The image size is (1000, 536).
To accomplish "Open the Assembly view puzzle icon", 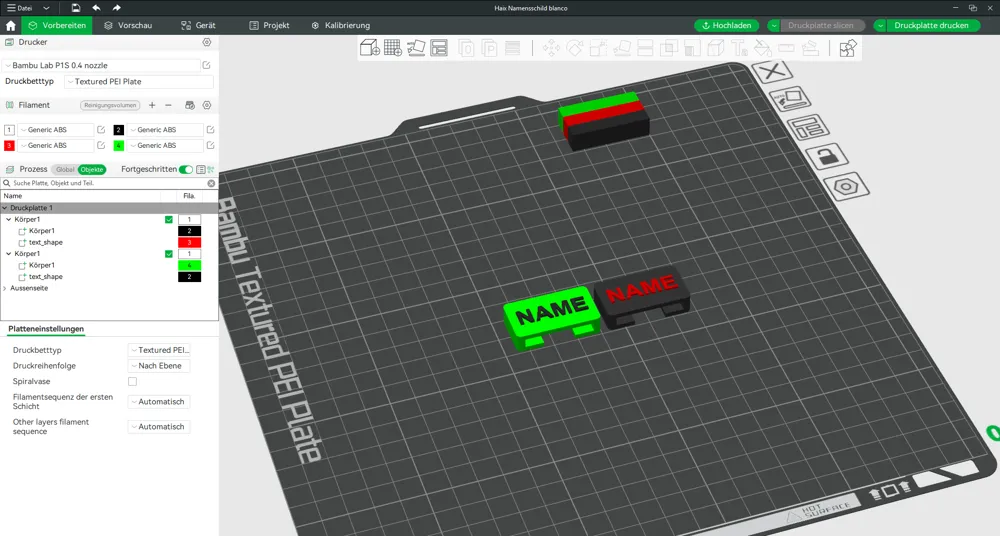I will [x=848, y=48].
